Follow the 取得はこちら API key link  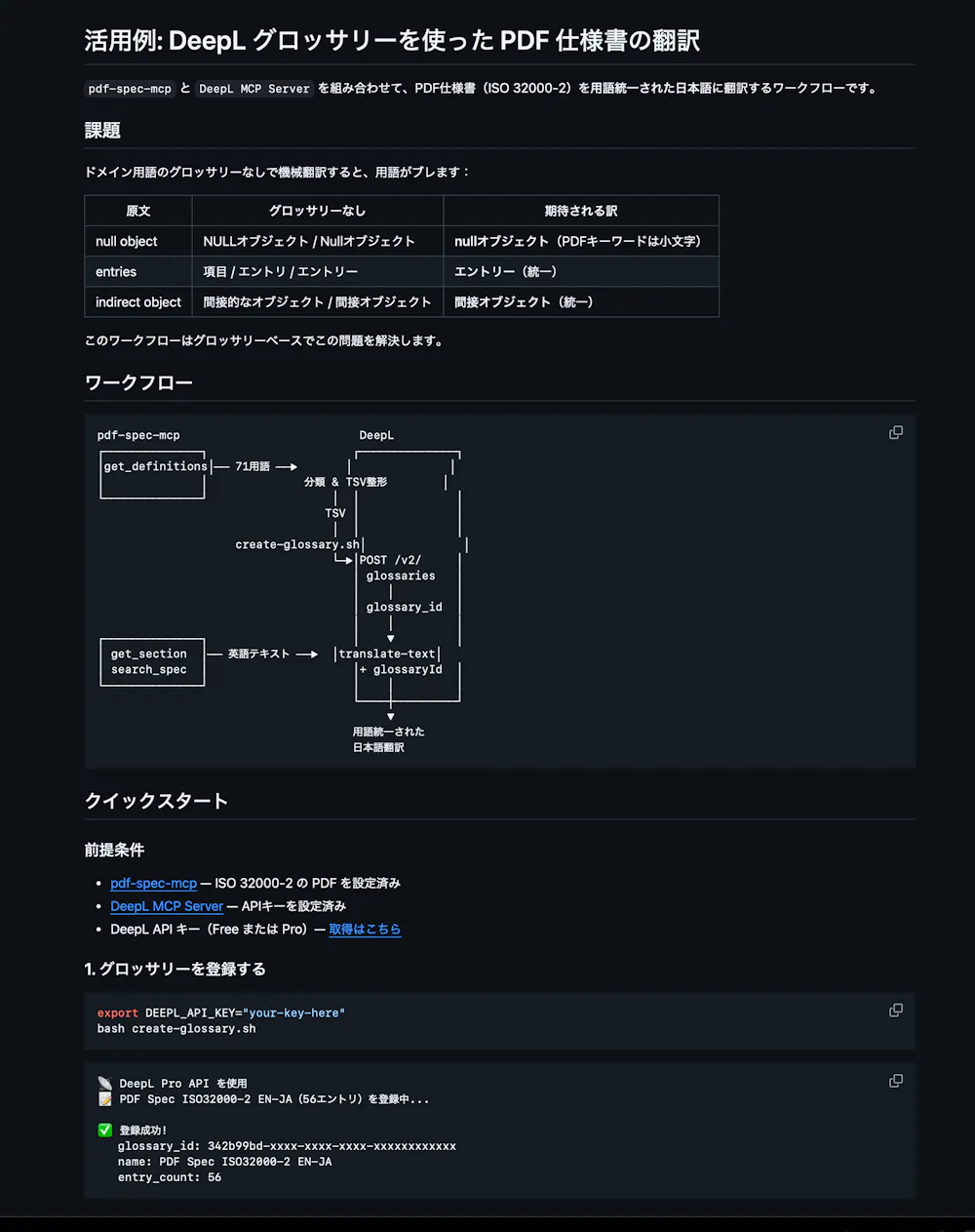(x=365, y=930)
